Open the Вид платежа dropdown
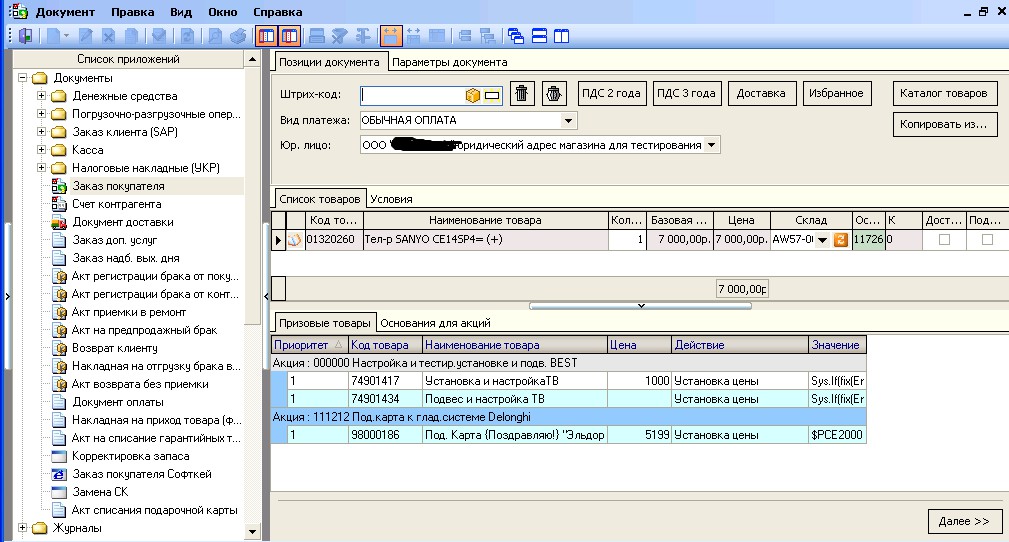 568,120
